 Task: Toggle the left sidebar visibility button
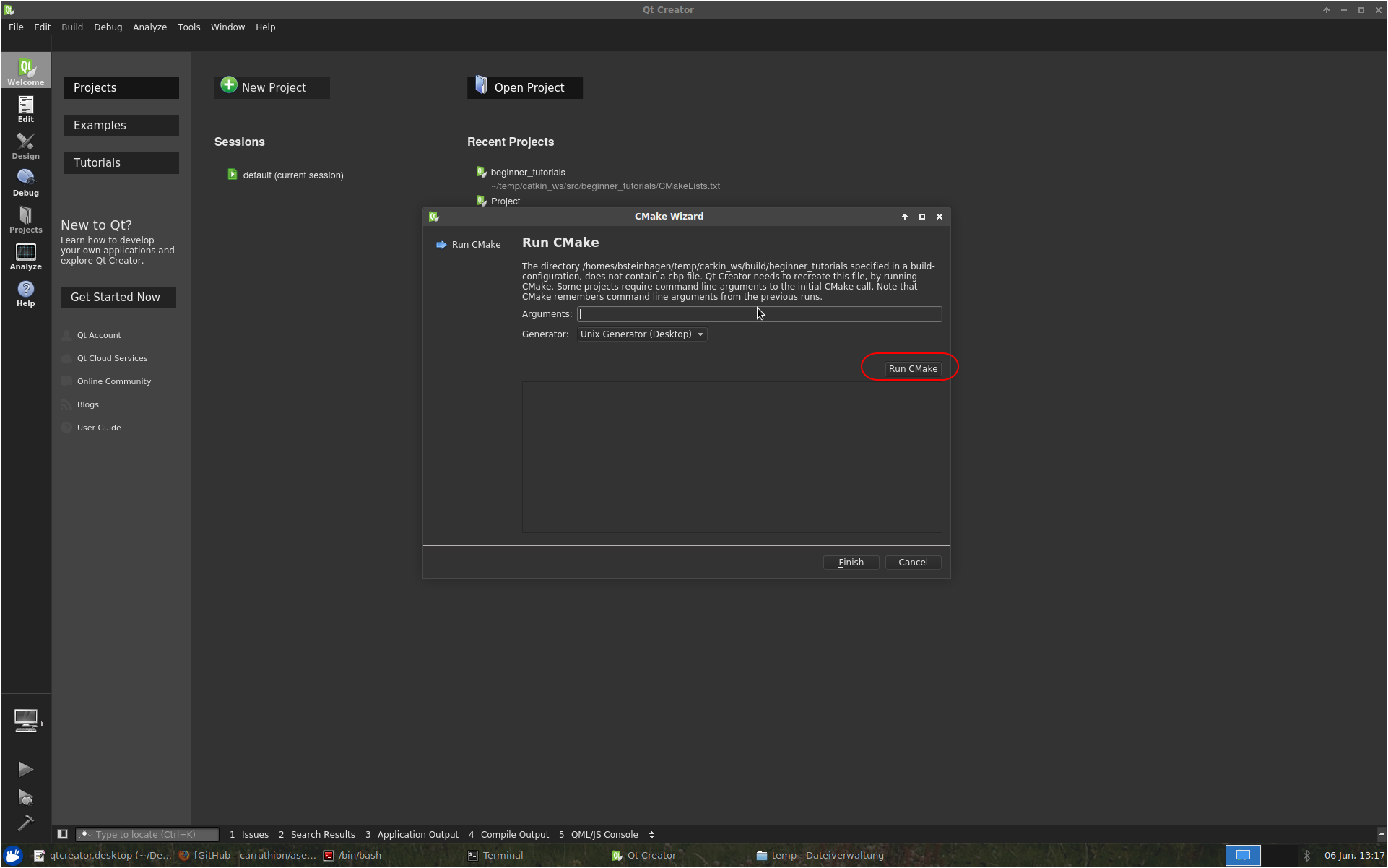tap(63, 834)
